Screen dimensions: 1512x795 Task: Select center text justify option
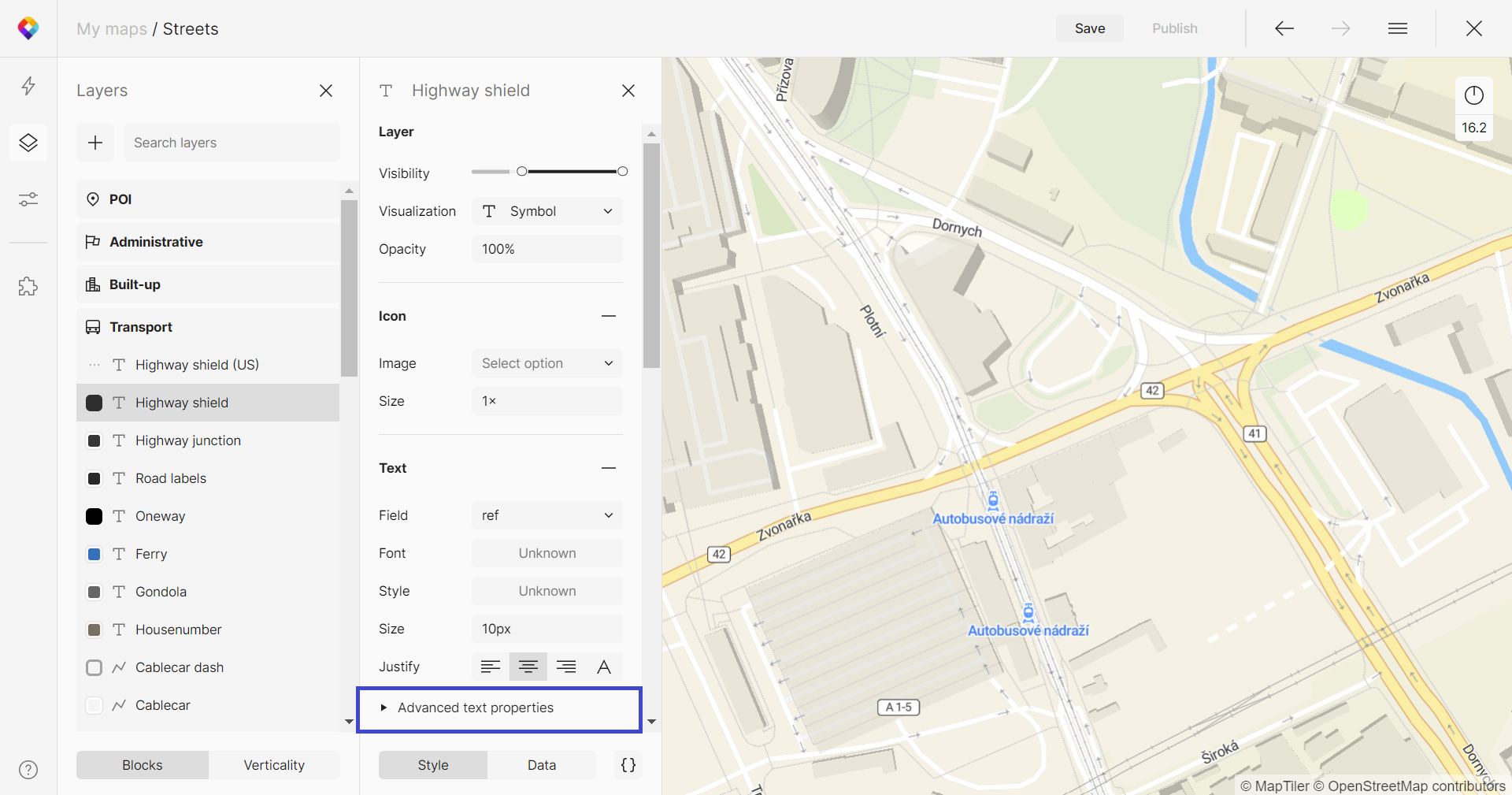[x=528, y=667]
